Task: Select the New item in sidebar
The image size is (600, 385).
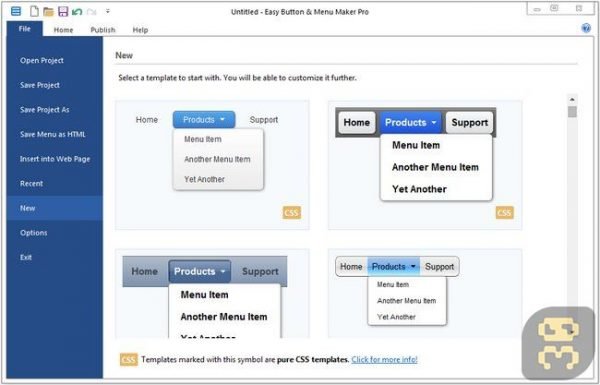Action: 55,208
